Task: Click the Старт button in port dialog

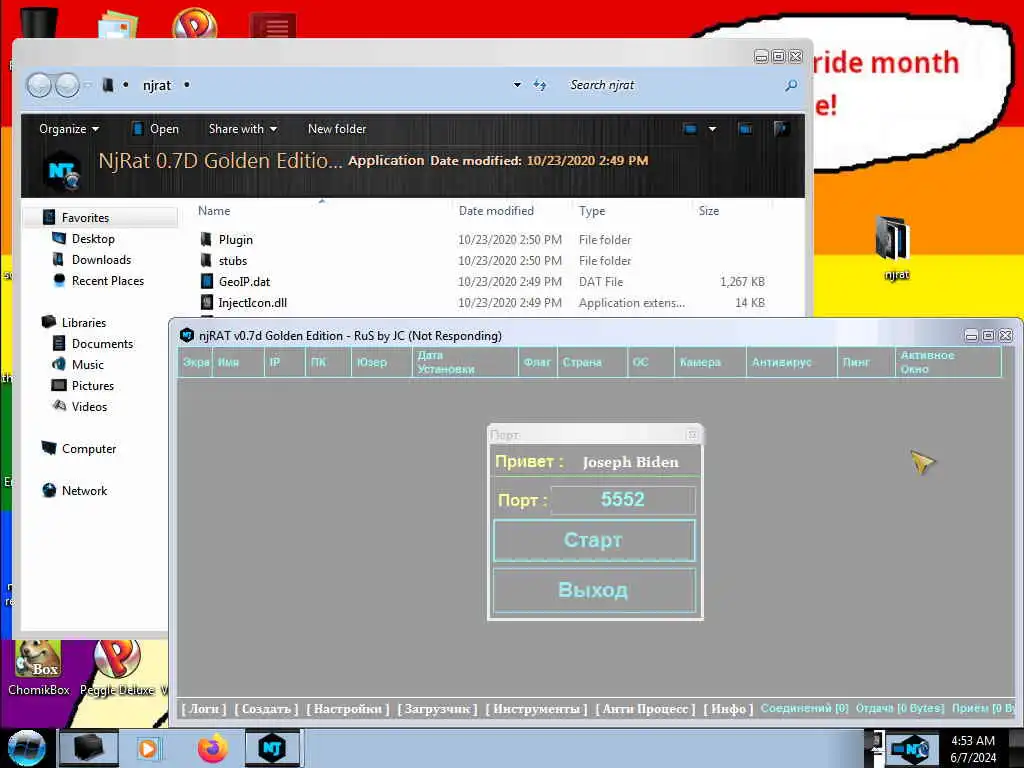Action: coord(594,540)
